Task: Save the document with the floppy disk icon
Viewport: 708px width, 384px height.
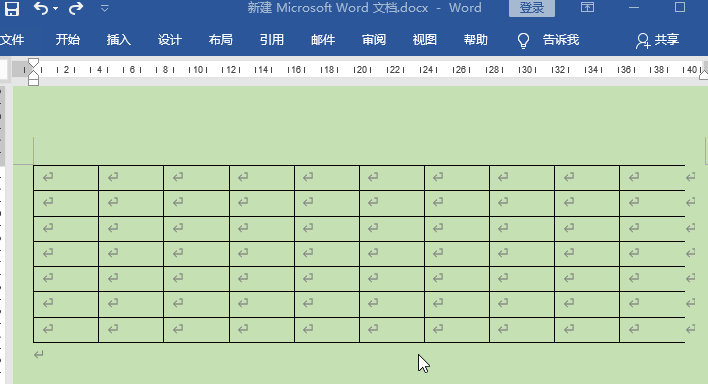Action: (x=12, y=8)
